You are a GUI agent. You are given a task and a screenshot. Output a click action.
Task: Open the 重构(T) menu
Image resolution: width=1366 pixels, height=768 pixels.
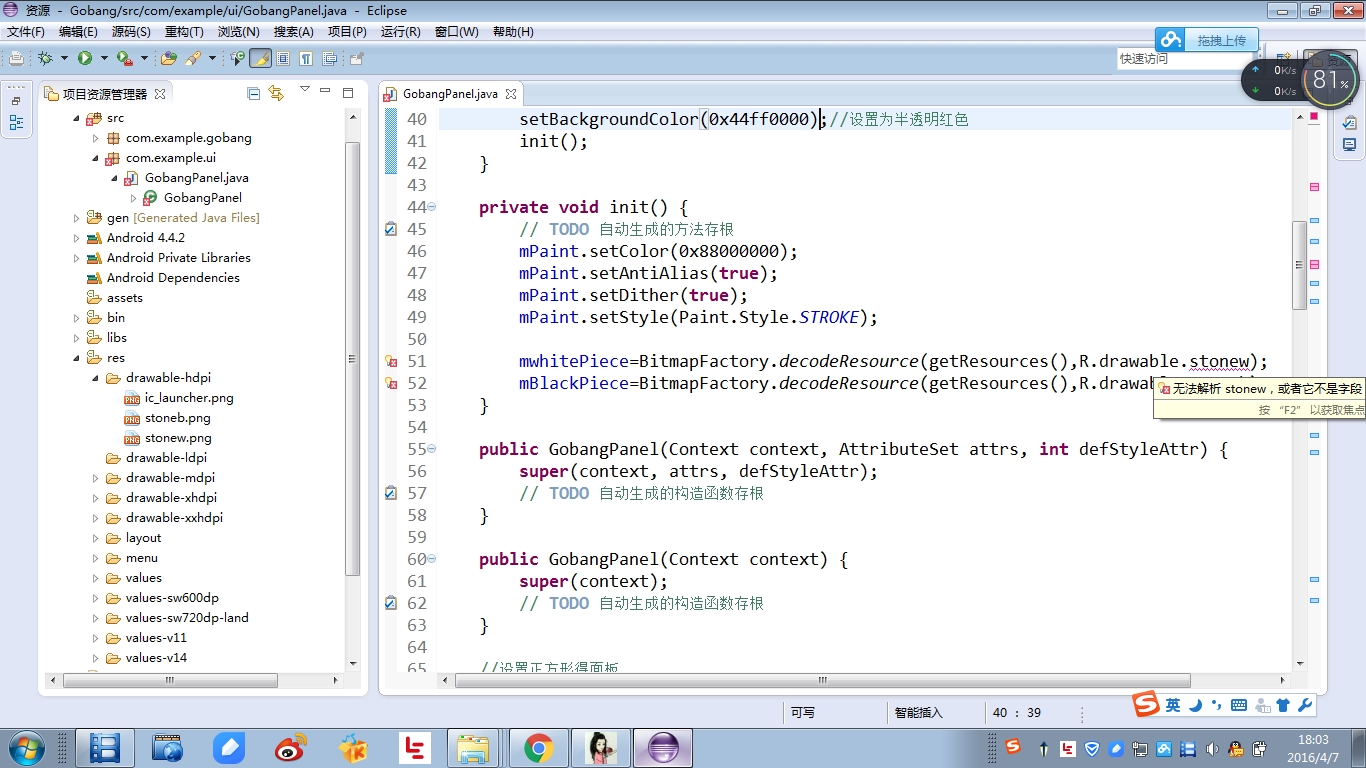tap(184, 31)
